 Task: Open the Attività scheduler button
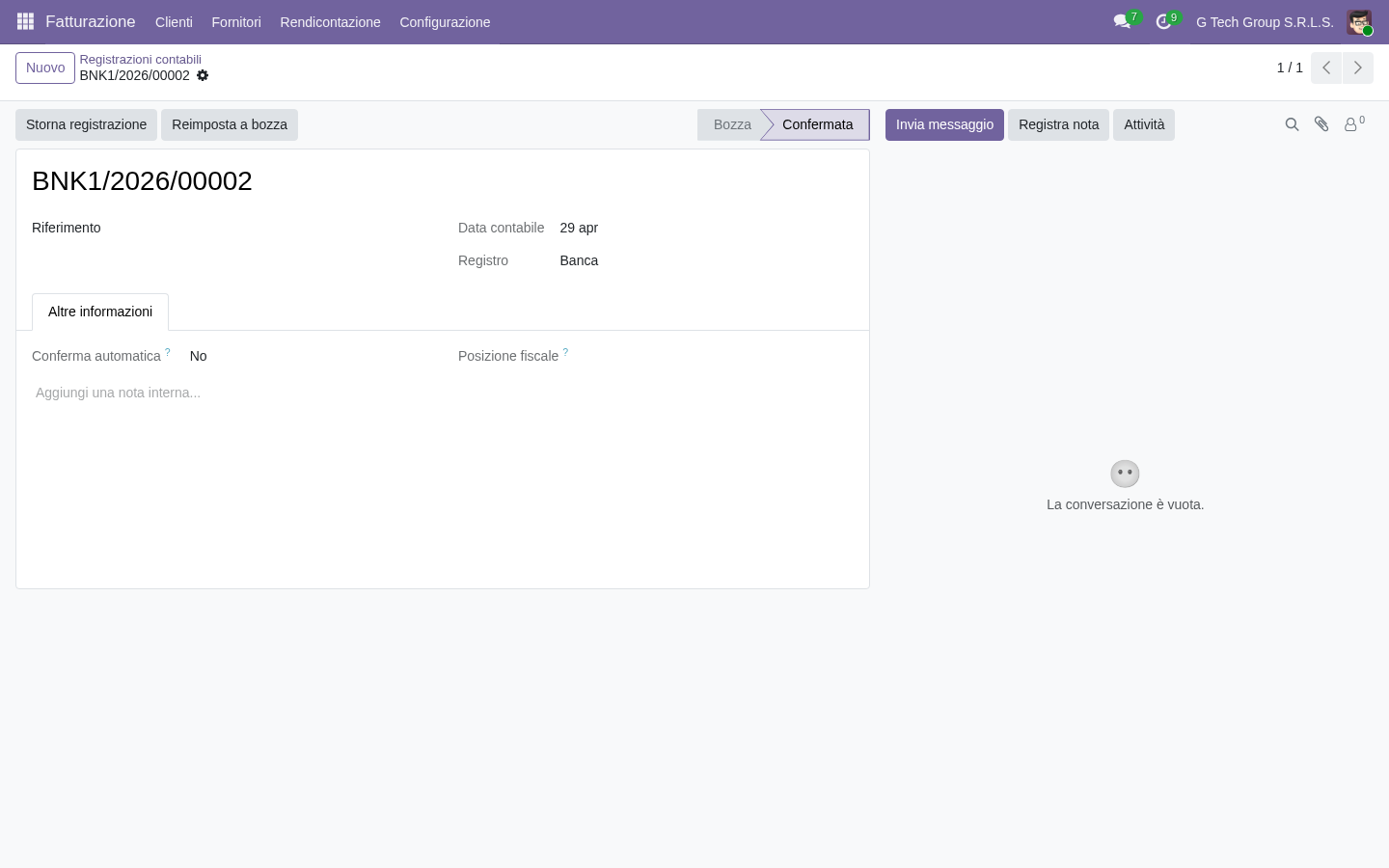(x=1144, y=124)
